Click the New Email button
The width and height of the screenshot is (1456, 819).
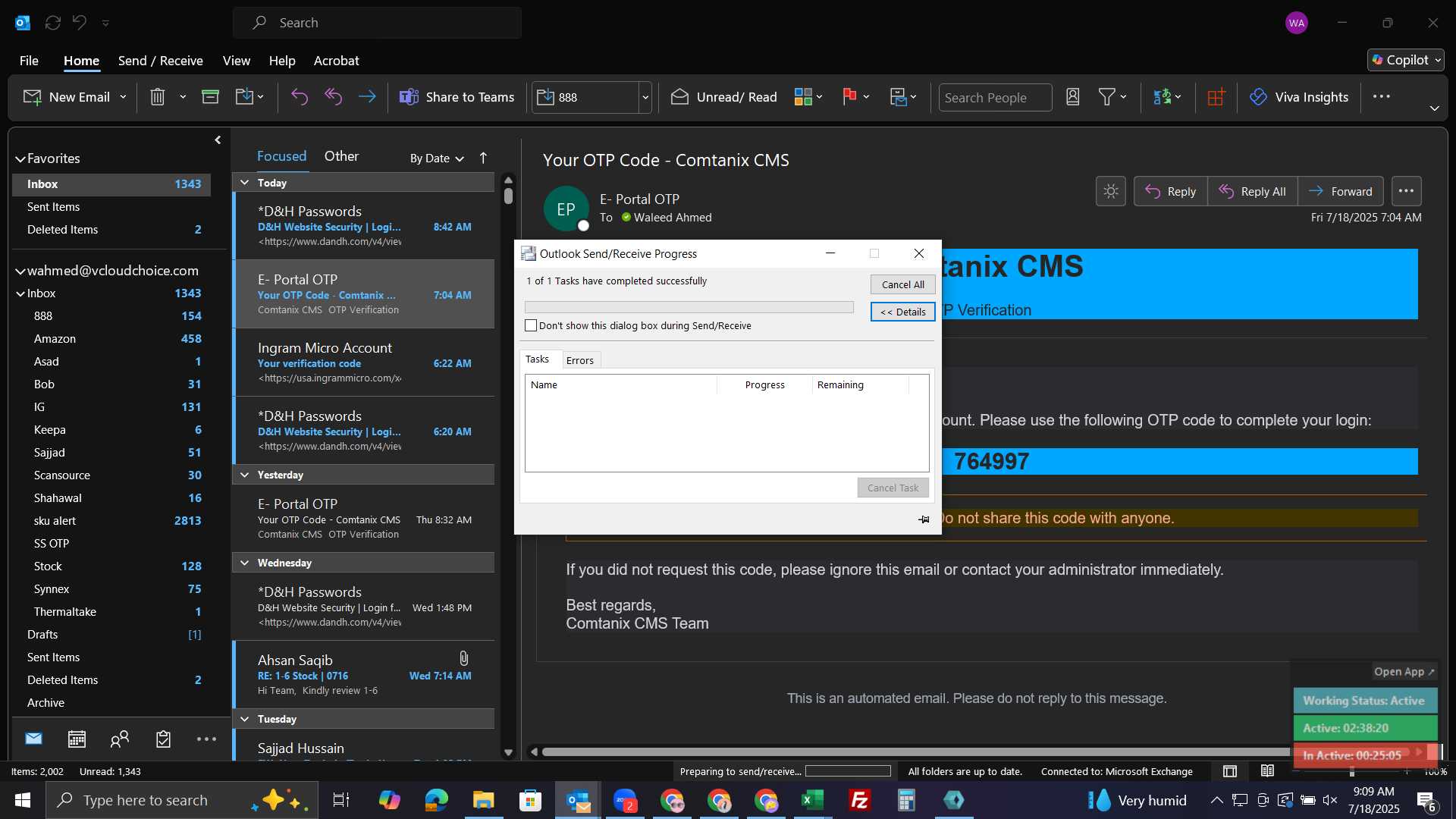(66, 97)
